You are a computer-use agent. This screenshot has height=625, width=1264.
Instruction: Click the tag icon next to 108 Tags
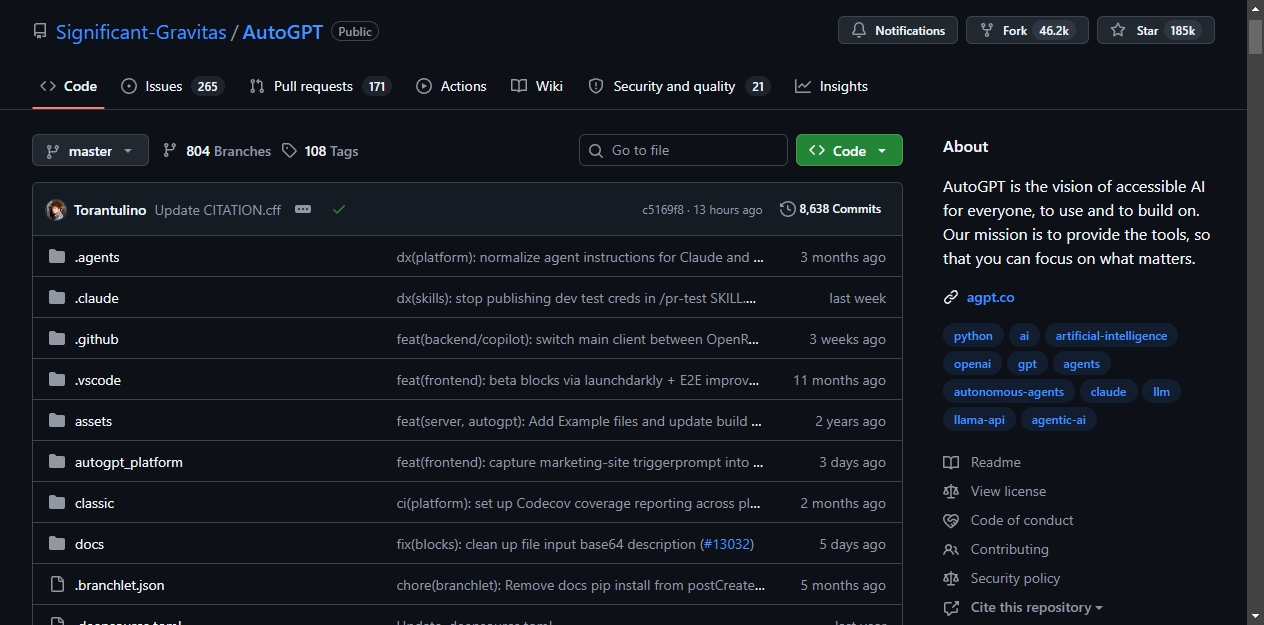(289, 150)
